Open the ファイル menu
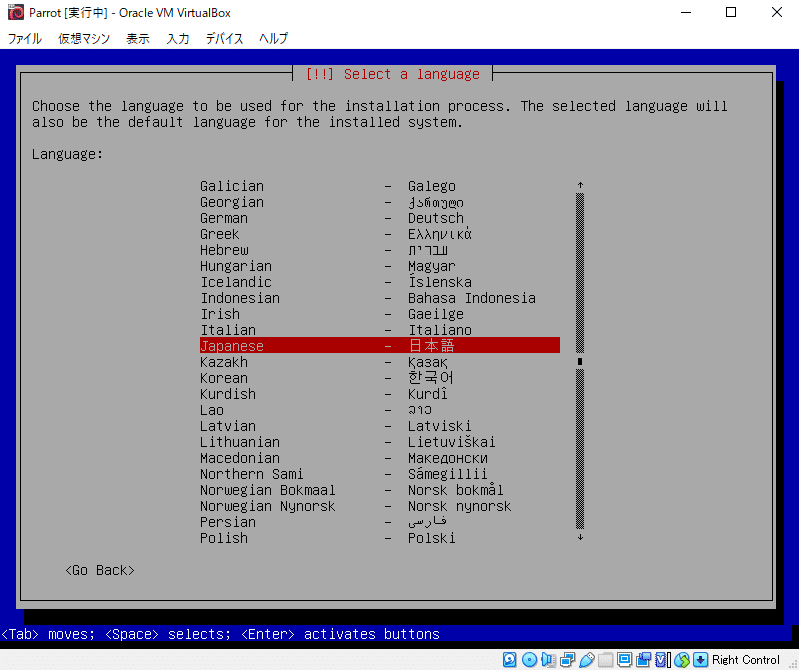 24,38
